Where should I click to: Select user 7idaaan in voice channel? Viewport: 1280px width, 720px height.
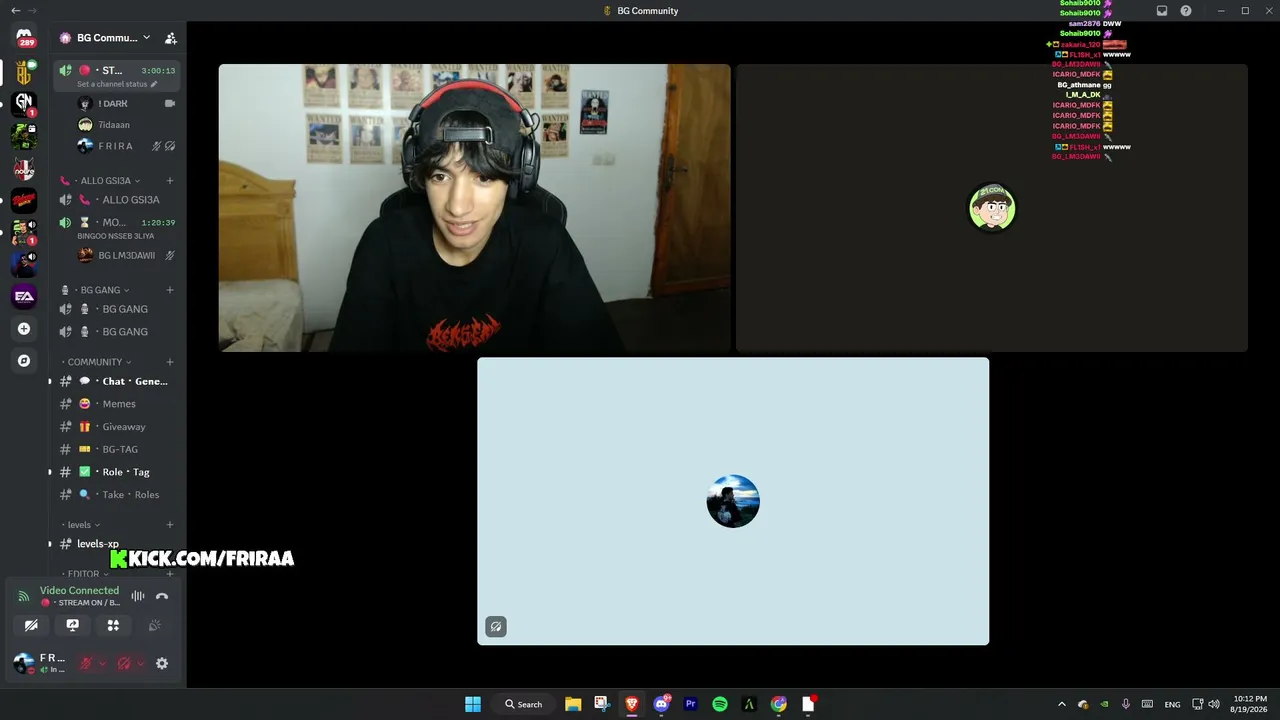pyautogui.click(x=126, y=125)
